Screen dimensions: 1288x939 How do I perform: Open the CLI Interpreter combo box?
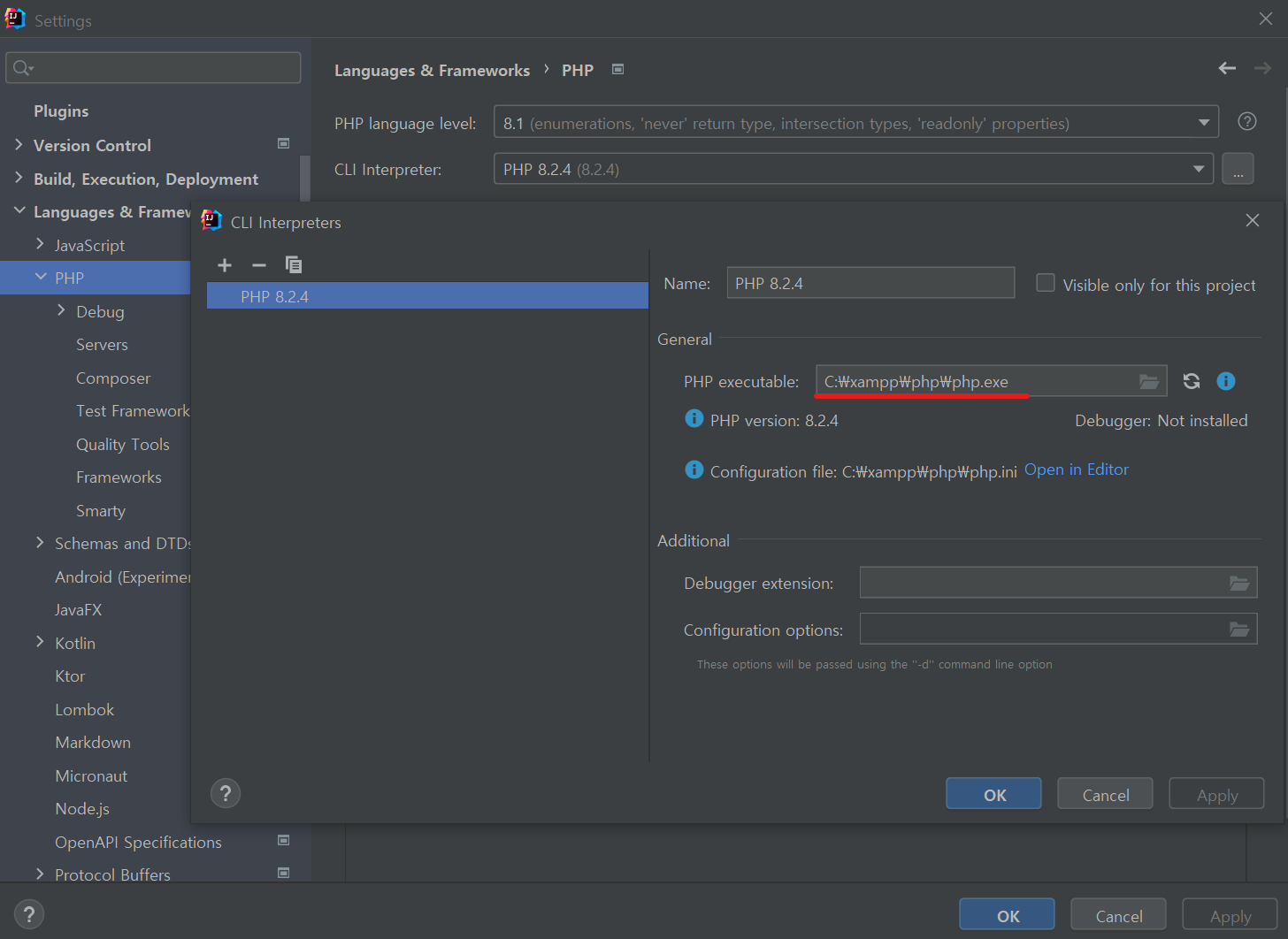852,168
